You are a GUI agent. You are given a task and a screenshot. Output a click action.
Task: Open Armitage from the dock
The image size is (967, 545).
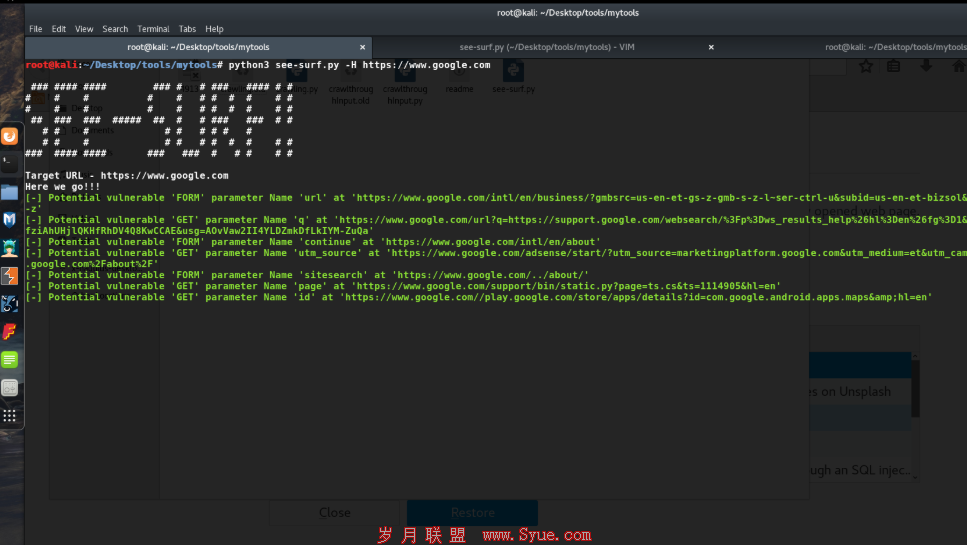pos(9,248)
